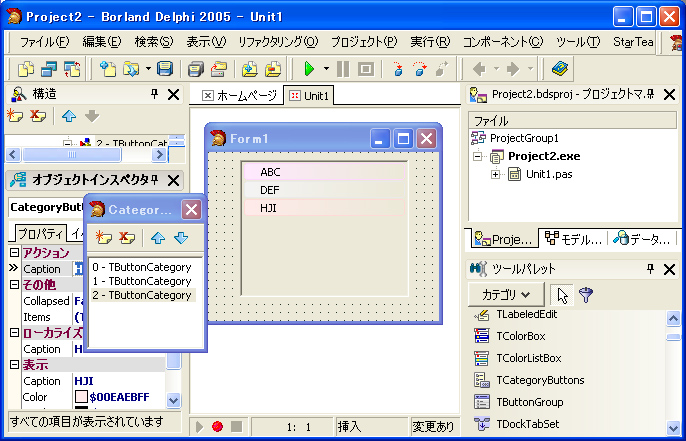Pin the Object Inspector panel
The image size is (686, 441).
(154, 179)
